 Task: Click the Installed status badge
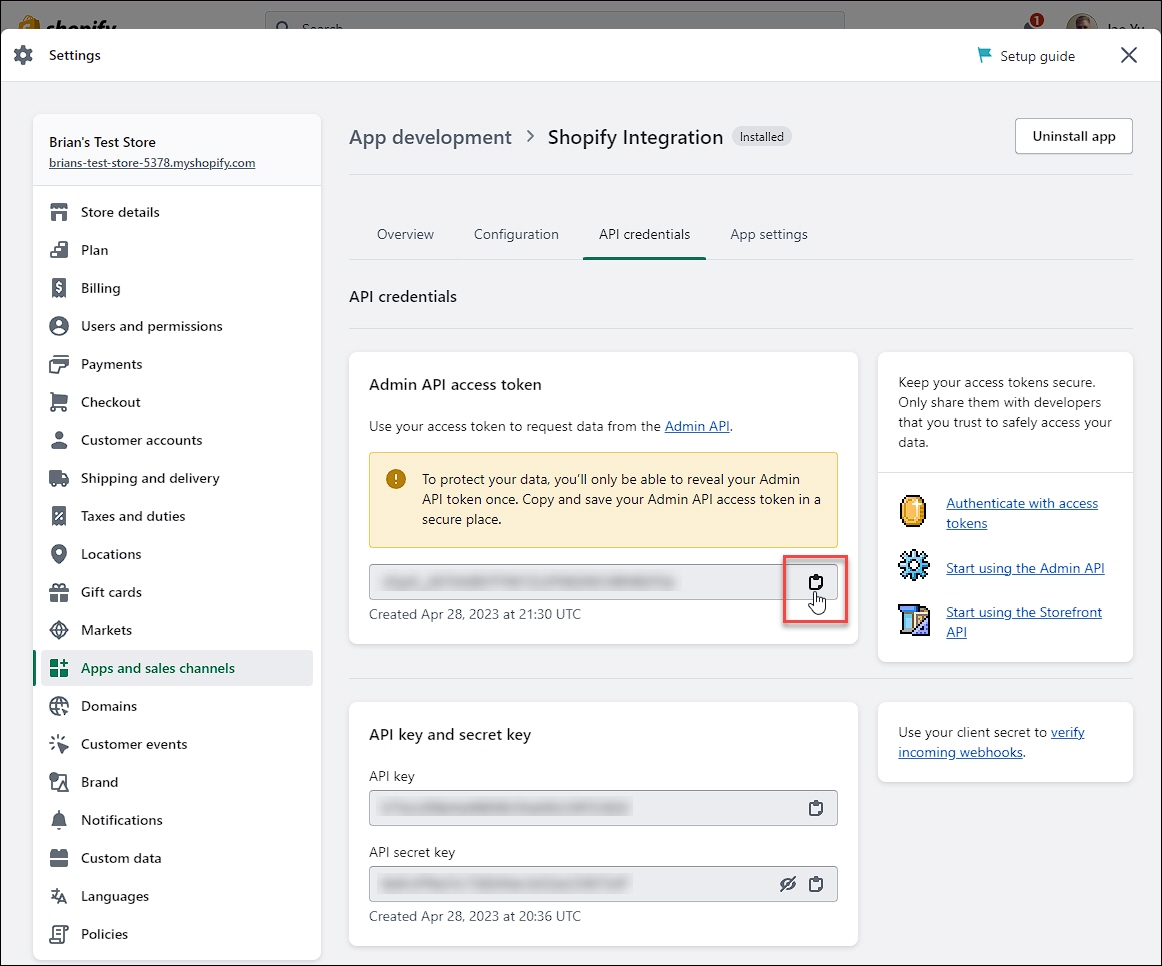pos(762,137)
